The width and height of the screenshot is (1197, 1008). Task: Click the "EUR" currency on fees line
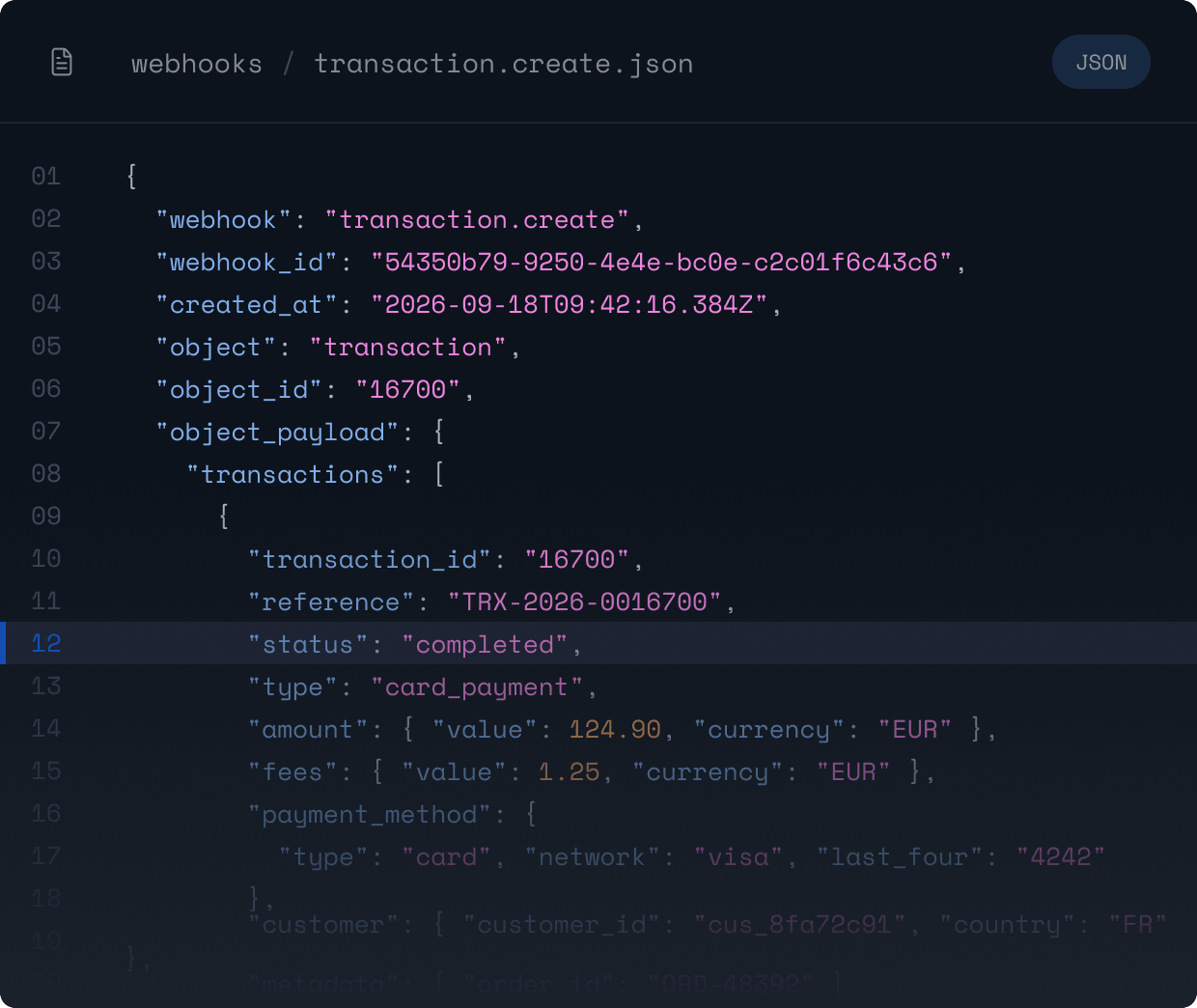pyautogui.click(x=853, y=772)
